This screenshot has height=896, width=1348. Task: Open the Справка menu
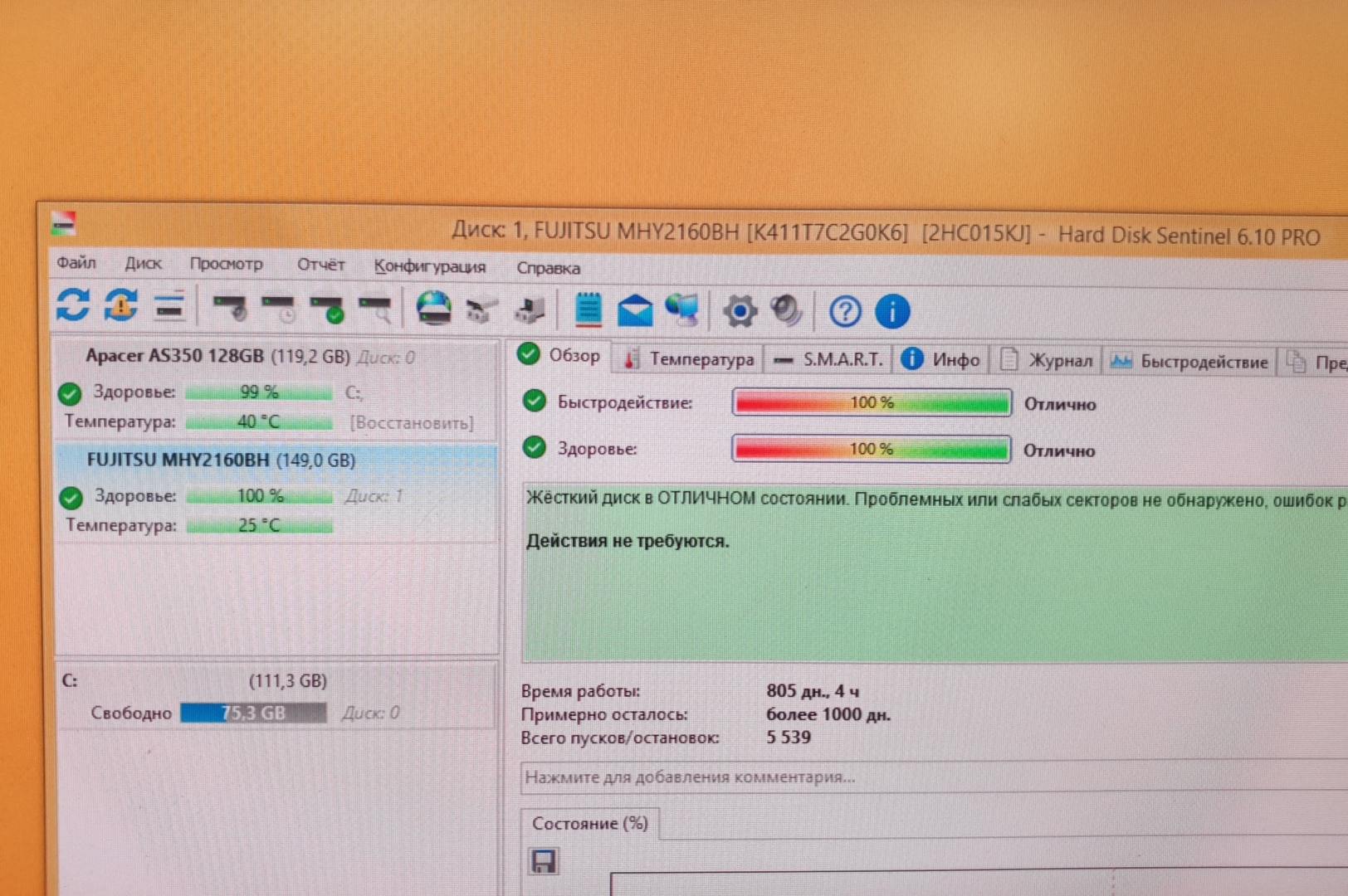coord(548,268)
